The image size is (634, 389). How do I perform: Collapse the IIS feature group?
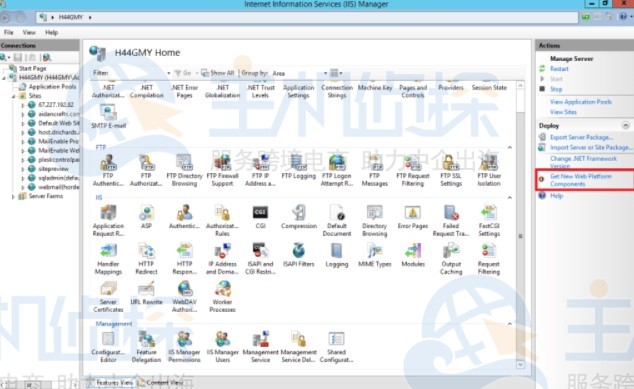click(x=510, y=198)
